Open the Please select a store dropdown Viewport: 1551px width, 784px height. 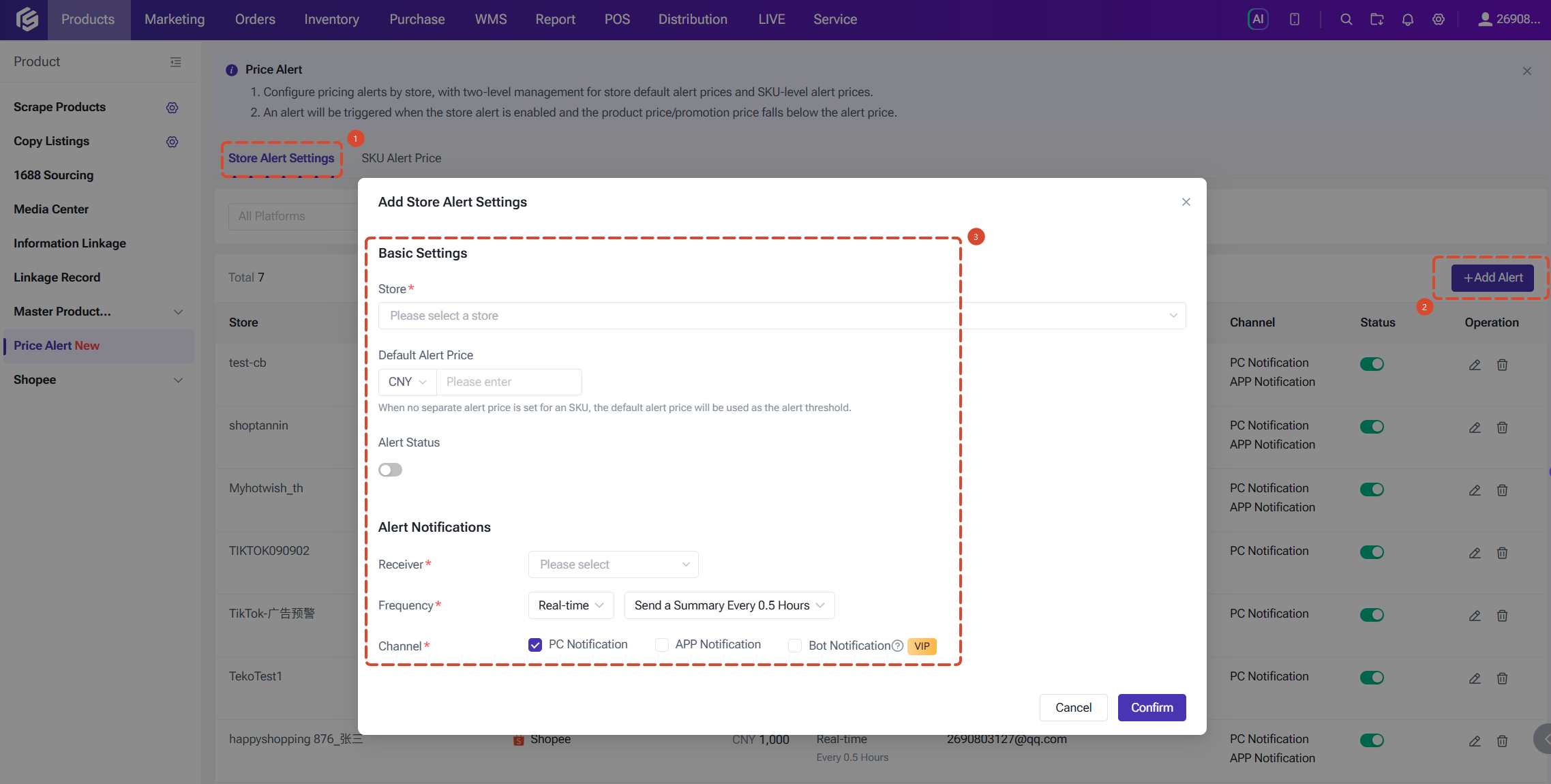coord(782,316)
